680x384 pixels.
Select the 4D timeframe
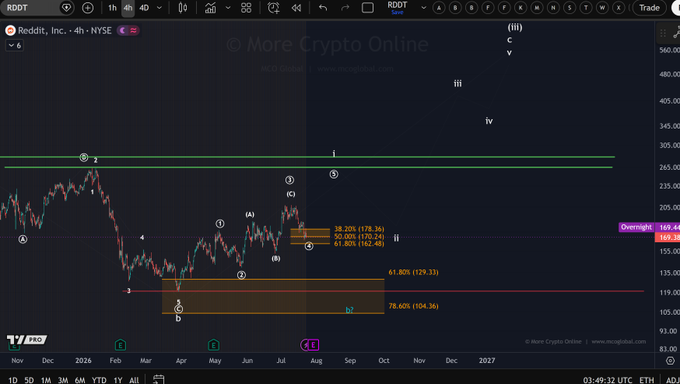point(144,8)
